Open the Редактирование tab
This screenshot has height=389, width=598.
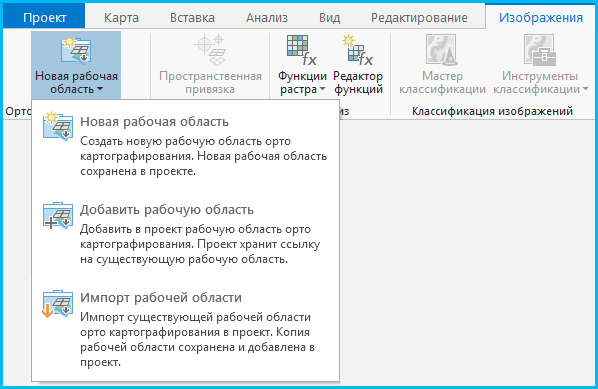[x=419, y=18]
